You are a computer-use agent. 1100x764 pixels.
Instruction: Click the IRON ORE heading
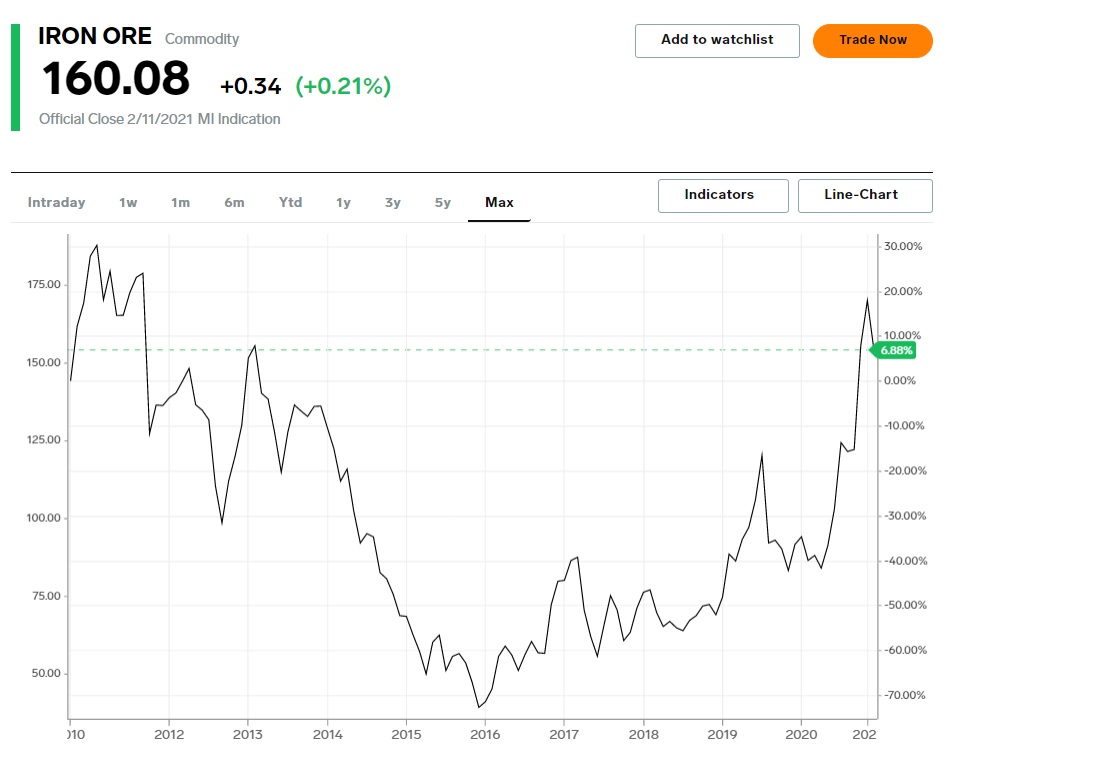tap(95, 37)
